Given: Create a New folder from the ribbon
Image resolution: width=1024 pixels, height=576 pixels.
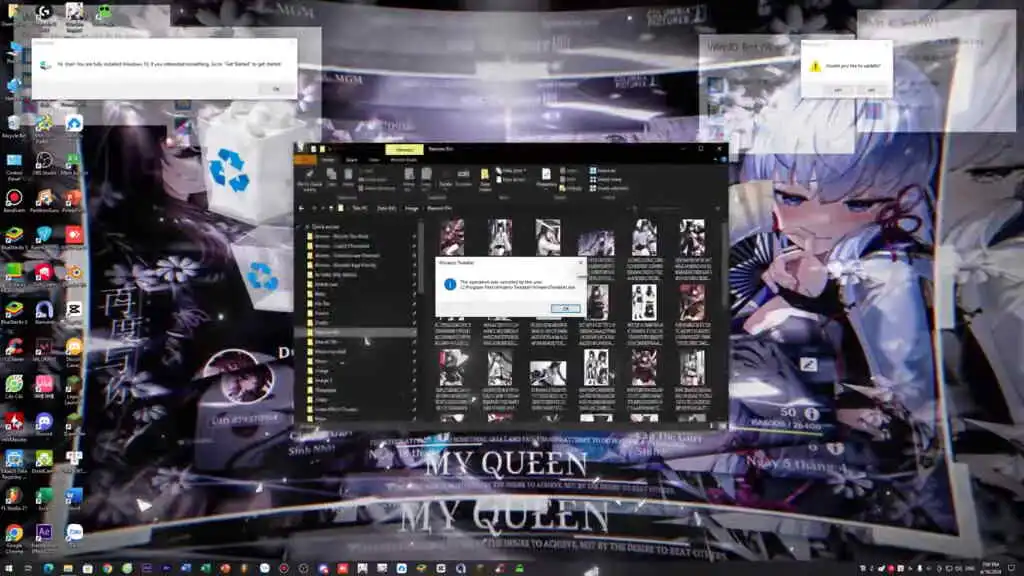Looking at the screenshot, I should coord(485,180).
